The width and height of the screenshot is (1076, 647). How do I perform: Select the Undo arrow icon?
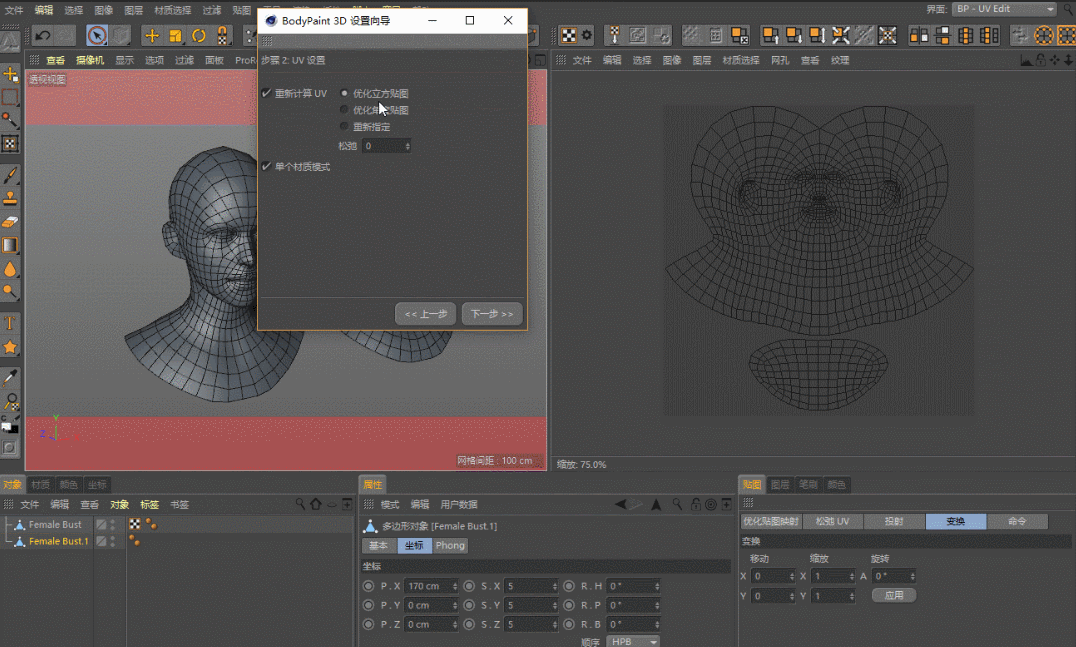[43, 36]
